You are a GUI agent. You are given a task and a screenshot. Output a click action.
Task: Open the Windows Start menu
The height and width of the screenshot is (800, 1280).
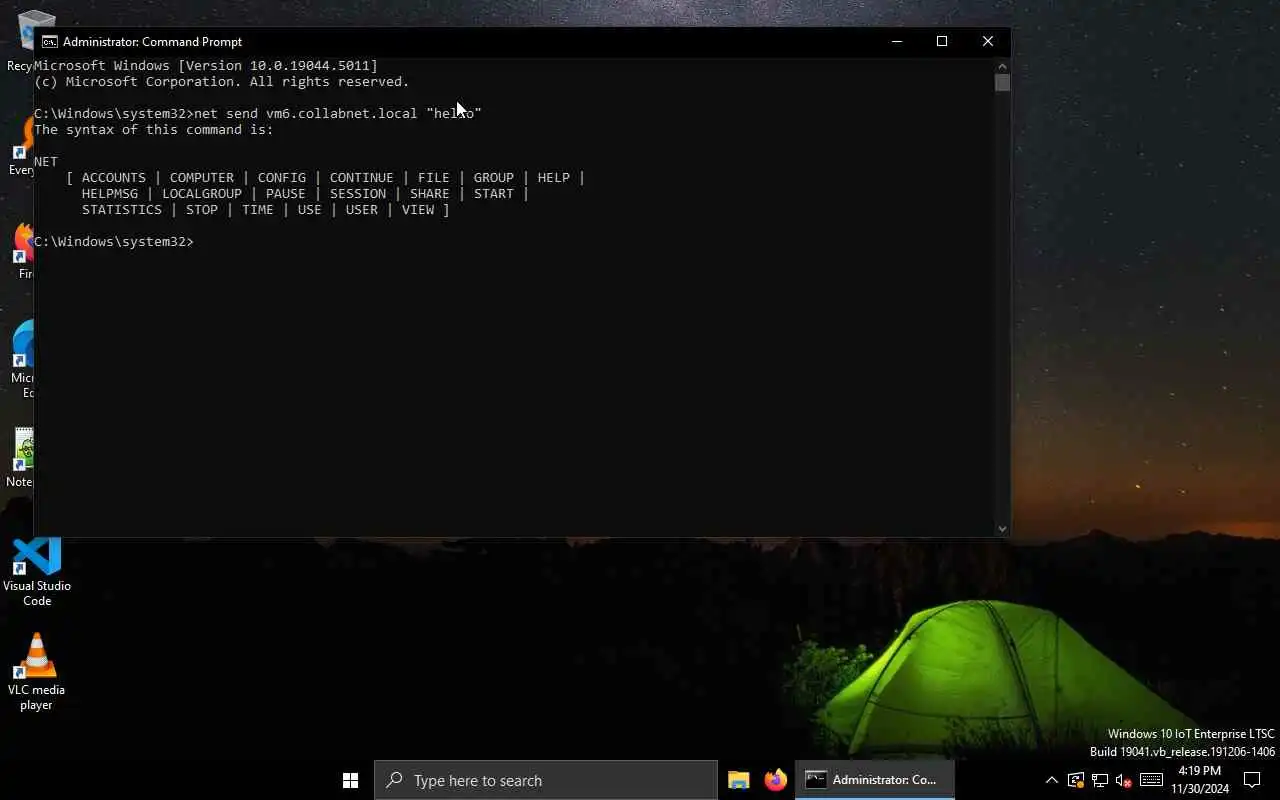(x=350, y=780)
